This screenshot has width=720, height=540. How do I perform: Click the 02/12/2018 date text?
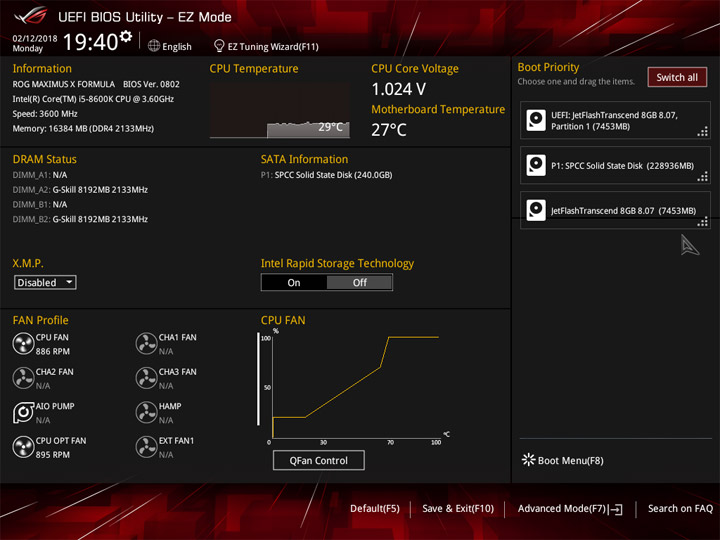[35, 39]
